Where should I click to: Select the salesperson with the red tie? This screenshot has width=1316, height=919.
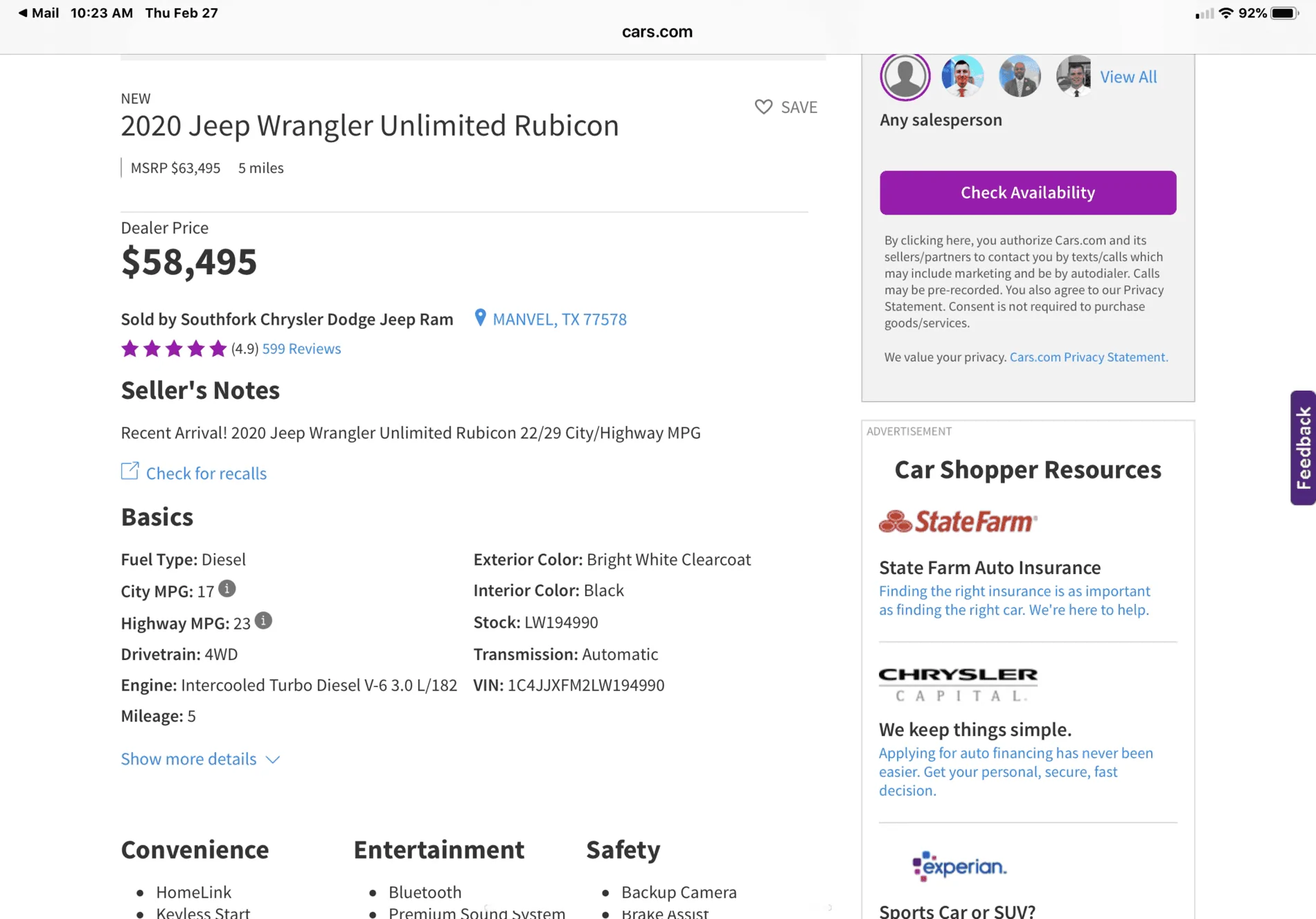pos(962,76)
